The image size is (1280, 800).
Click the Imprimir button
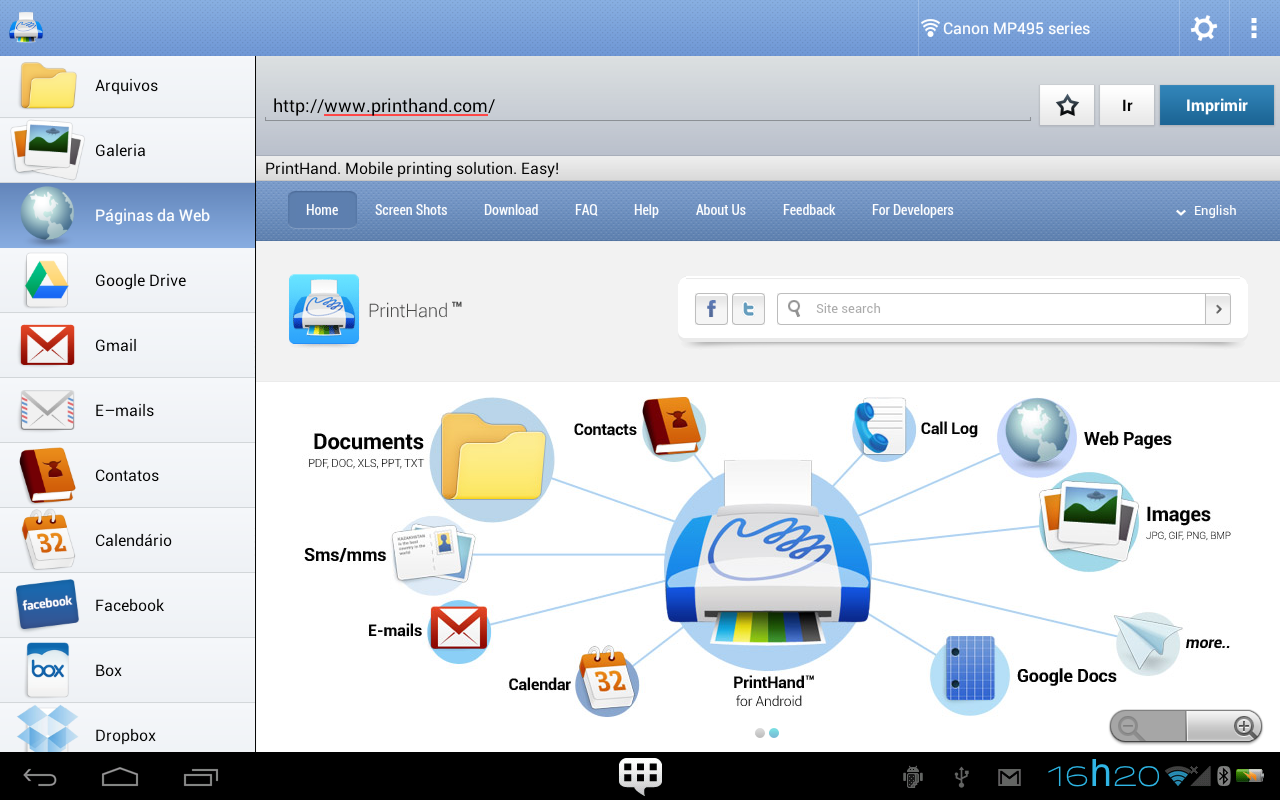point(1217,105)
